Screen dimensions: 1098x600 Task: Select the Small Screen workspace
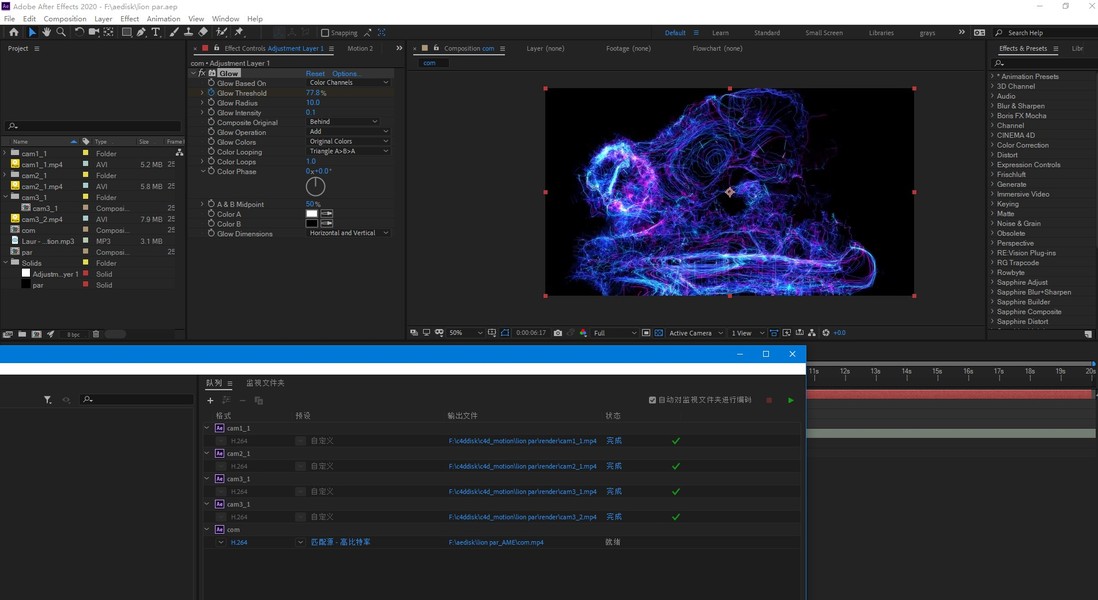824,33
